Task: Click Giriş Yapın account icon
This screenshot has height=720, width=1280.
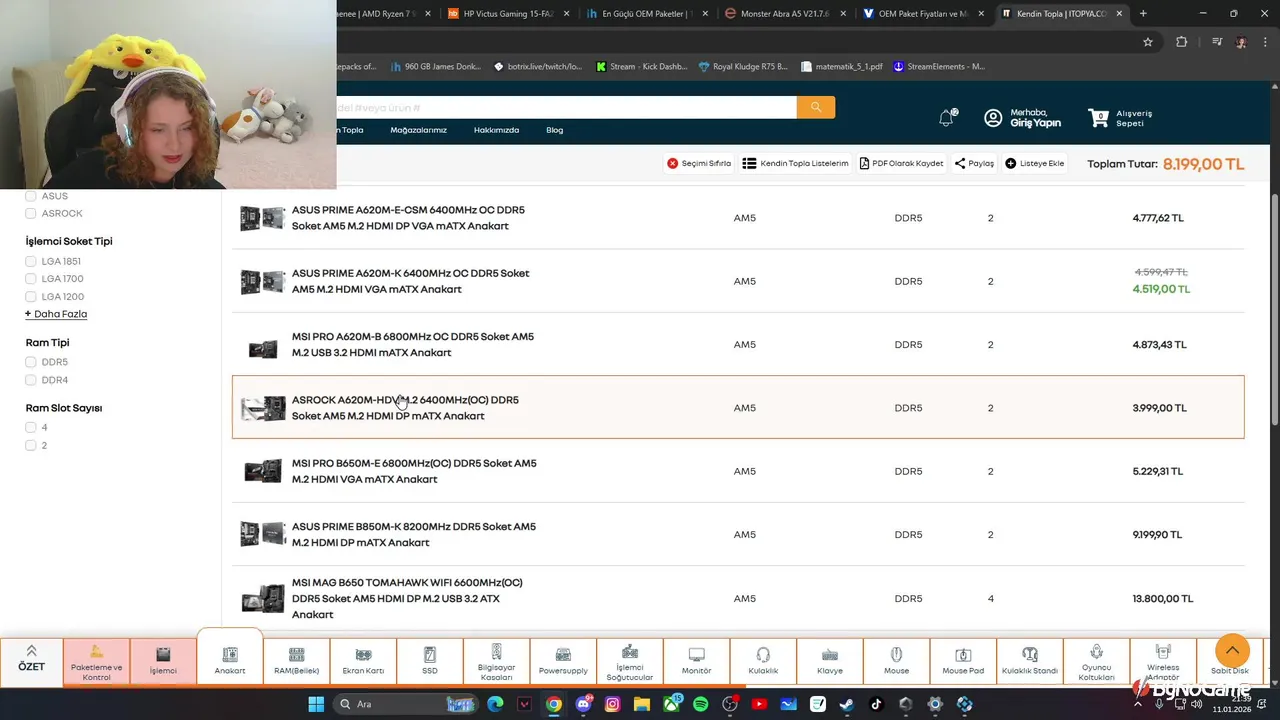Action: coord(993,118)
